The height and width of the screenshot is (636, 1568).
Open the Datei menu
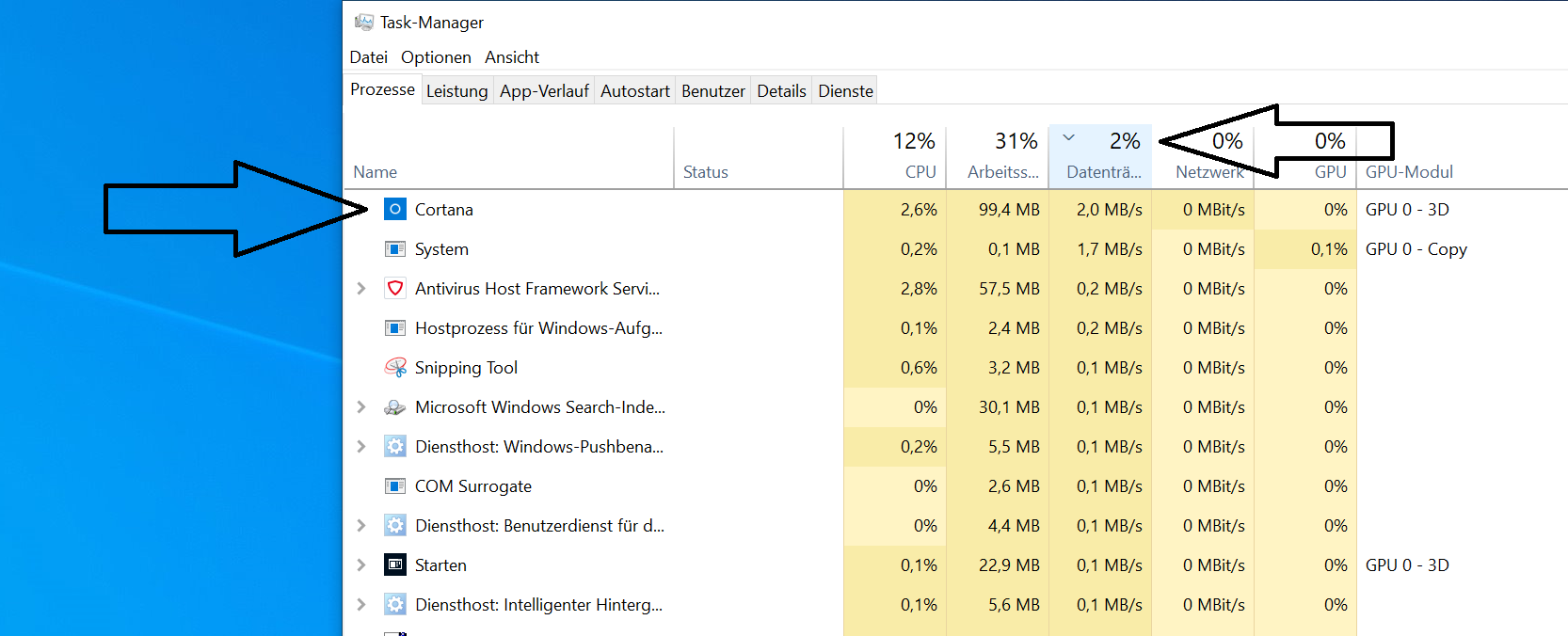[369, 57]
